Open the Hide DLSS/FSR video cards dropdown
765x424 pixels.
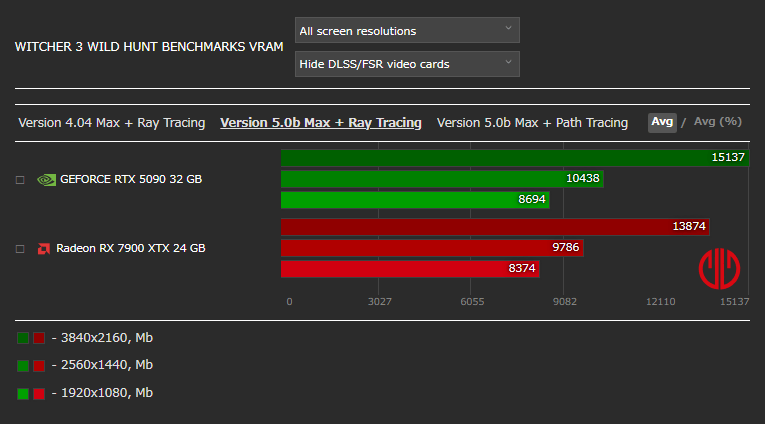pos(407,64)
